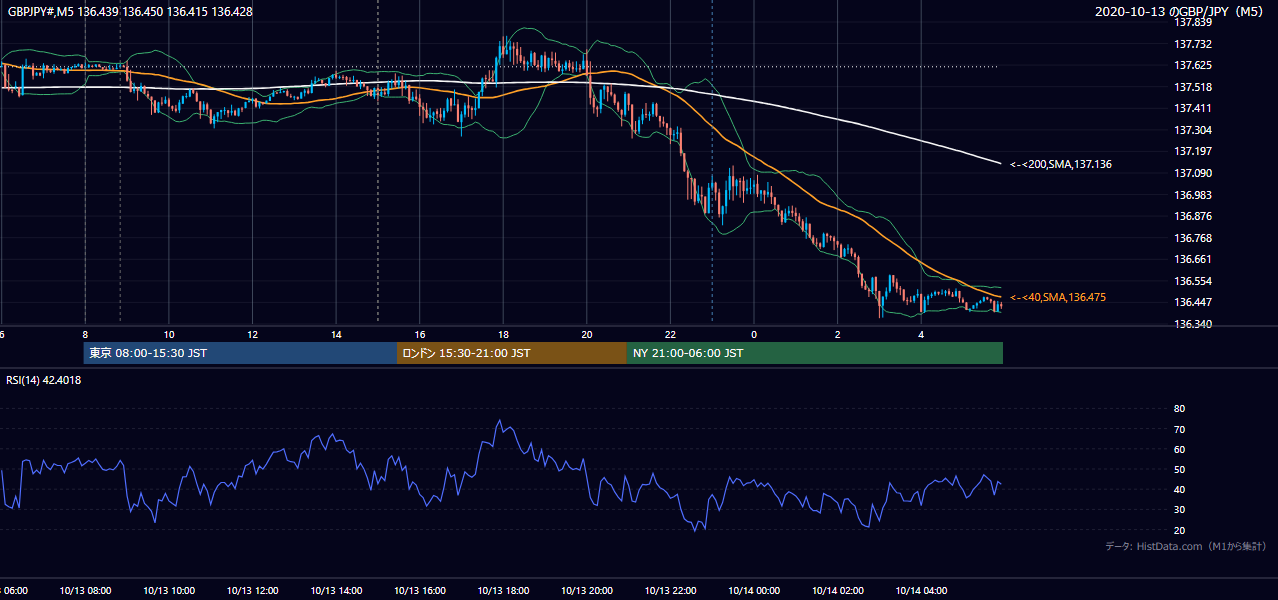Click the 10/13 12:00 date label

(x=252, y=591)
